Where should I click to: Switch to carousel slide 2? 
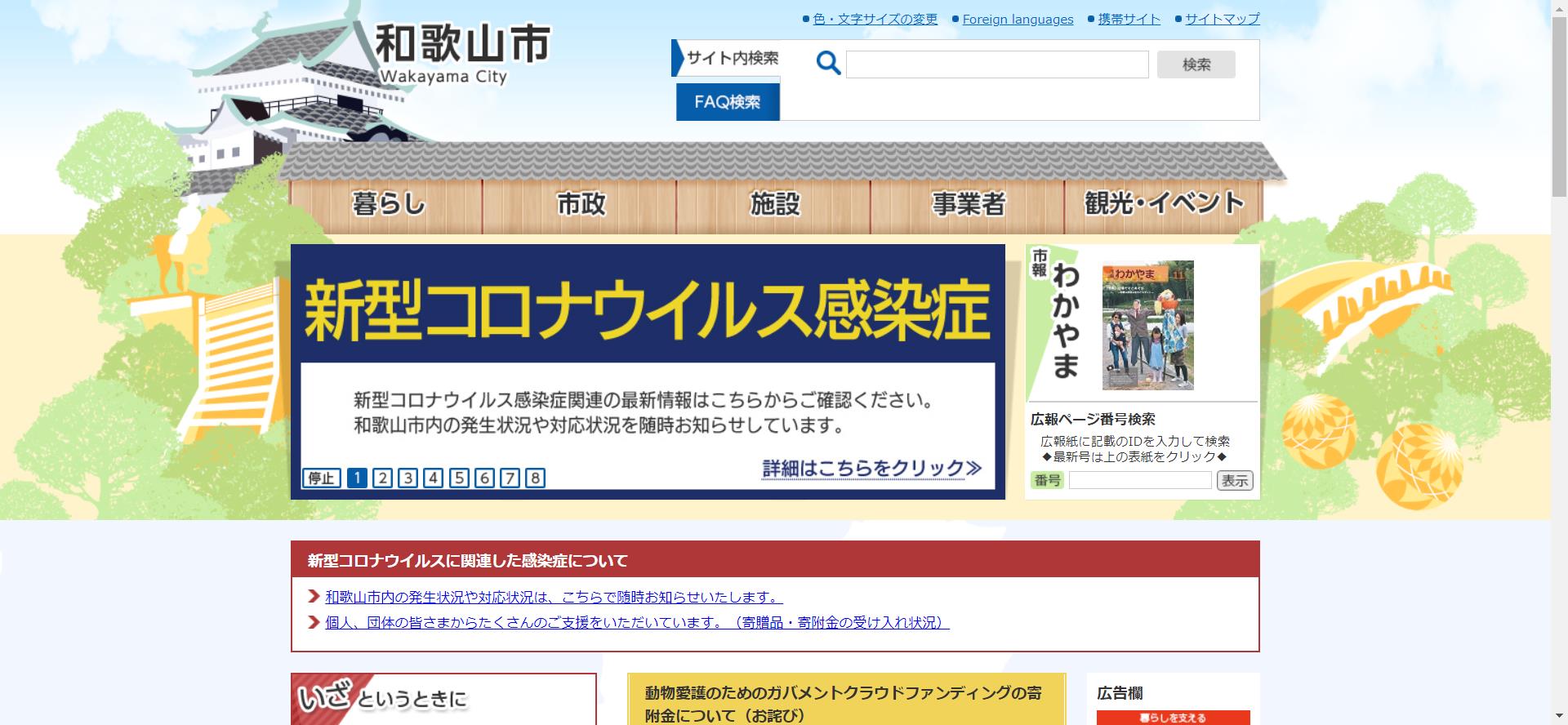[382, 478]
